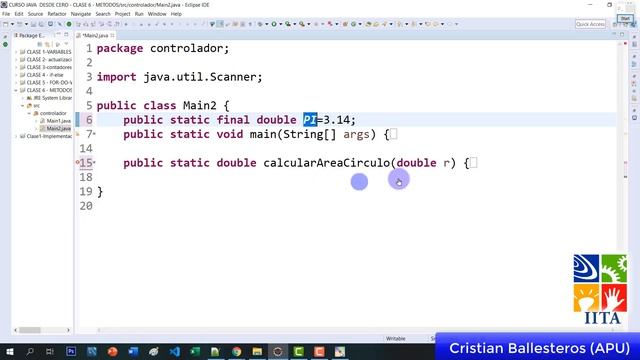
Task: Click the green Run toolbar icon
Action: pyautogui.click(x=274, y=24)
